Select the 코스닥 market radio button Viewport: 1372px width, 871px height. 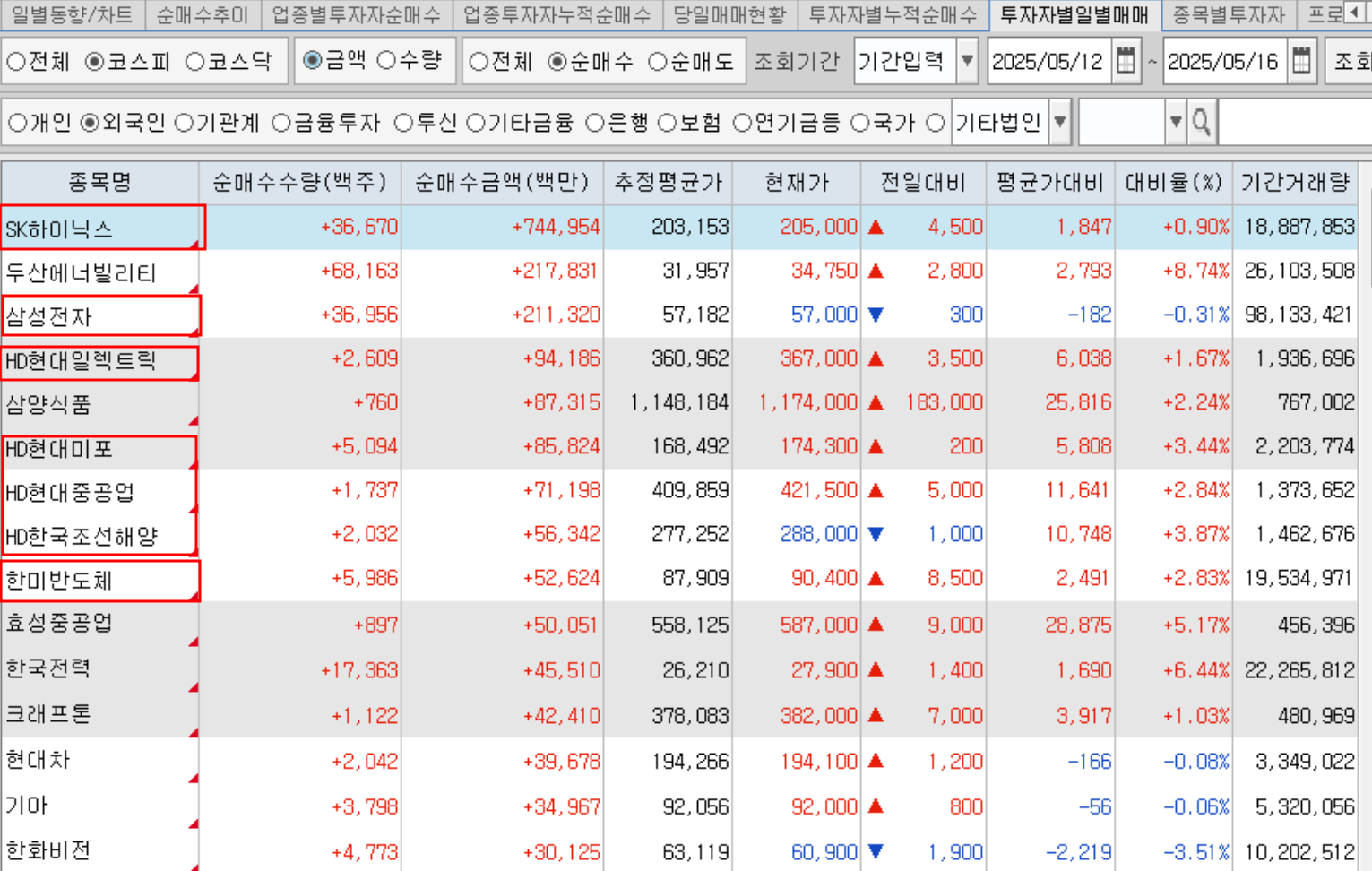coord(196,62)
